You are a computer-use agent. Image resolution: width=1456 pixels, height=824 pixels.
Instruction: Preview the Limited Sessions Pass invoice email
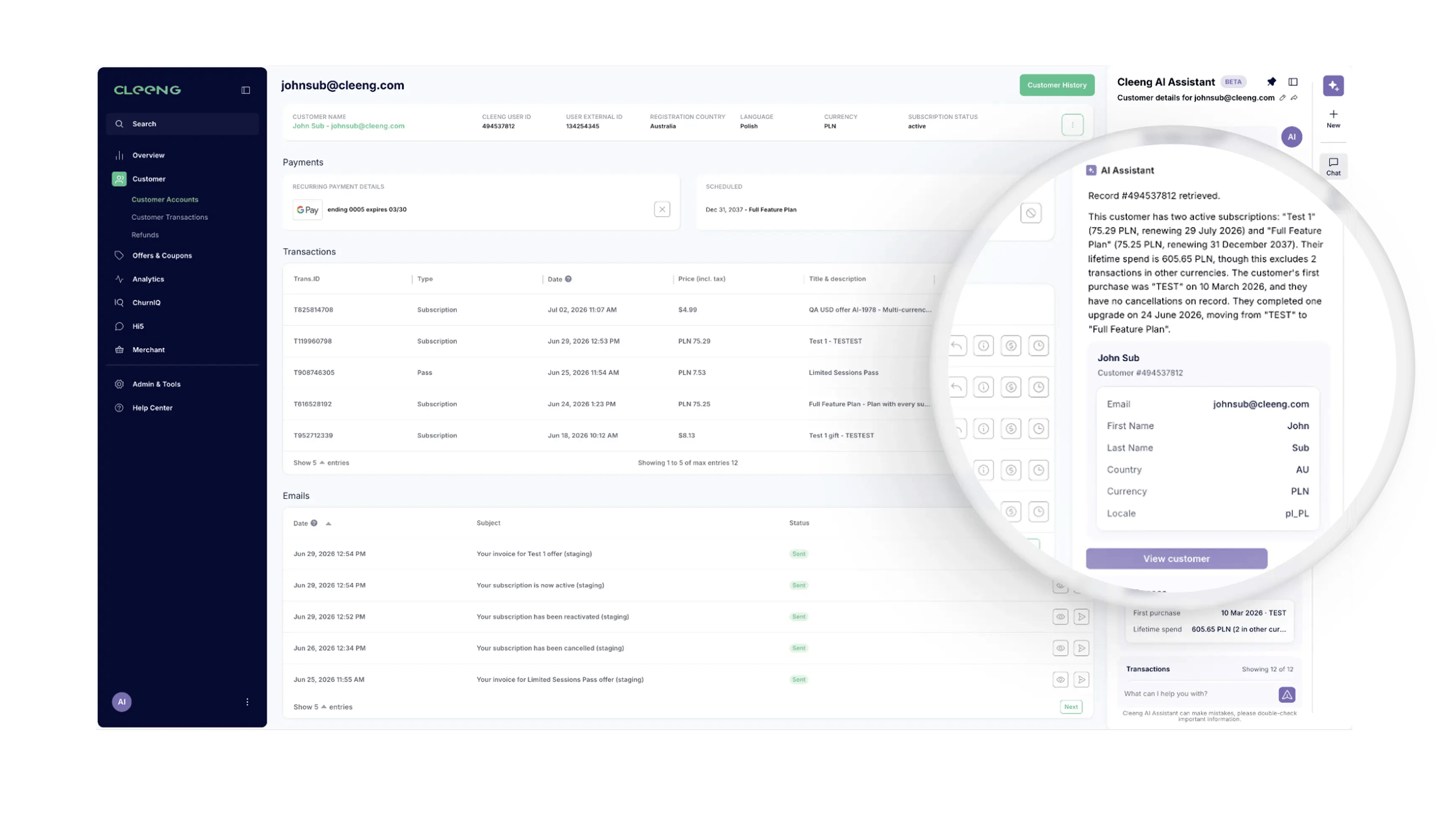pyautogui.click(x=1060, y=680)
